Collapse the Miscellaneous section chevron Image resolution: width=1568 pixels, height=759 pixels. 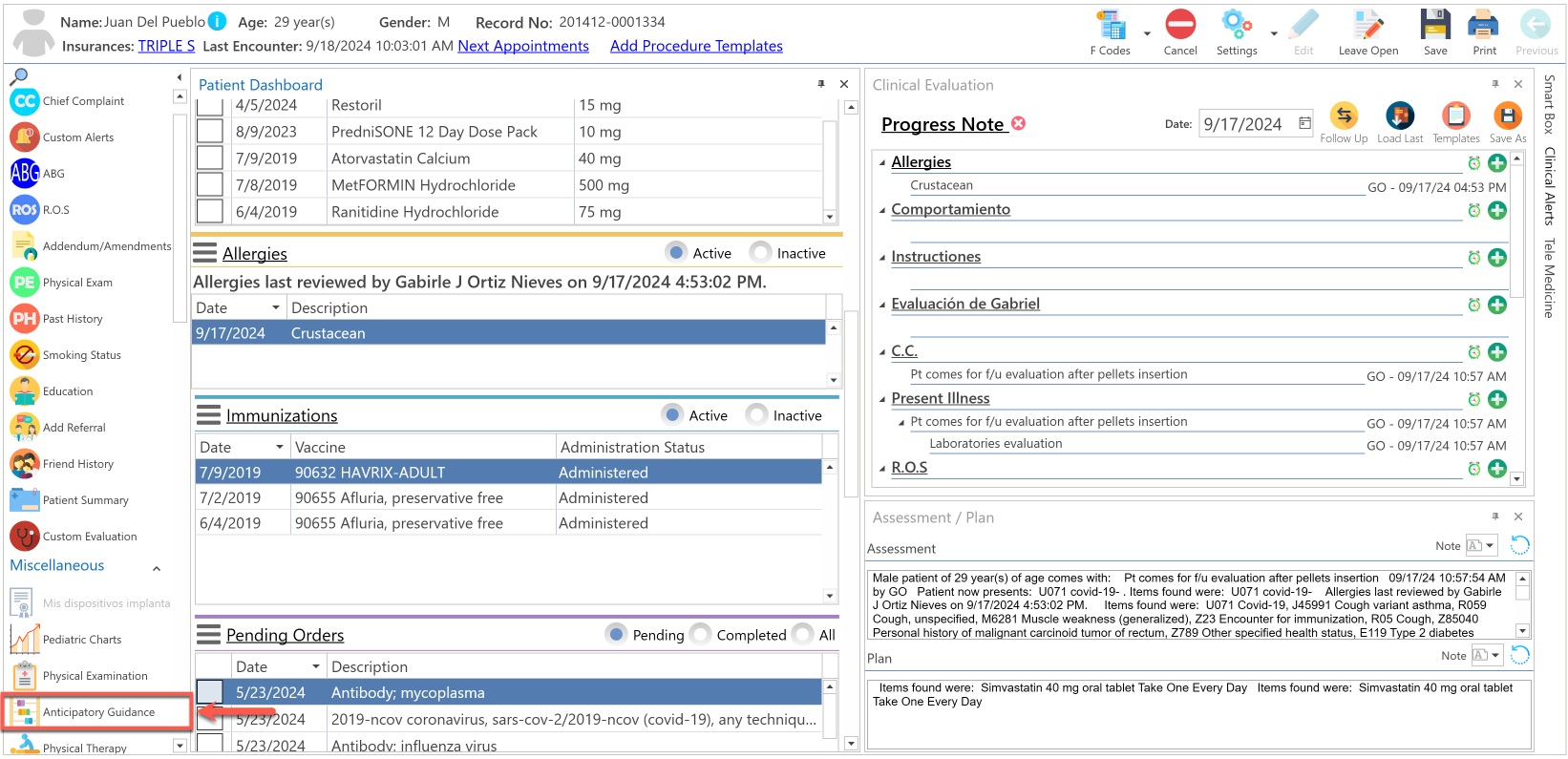[157, 569]
